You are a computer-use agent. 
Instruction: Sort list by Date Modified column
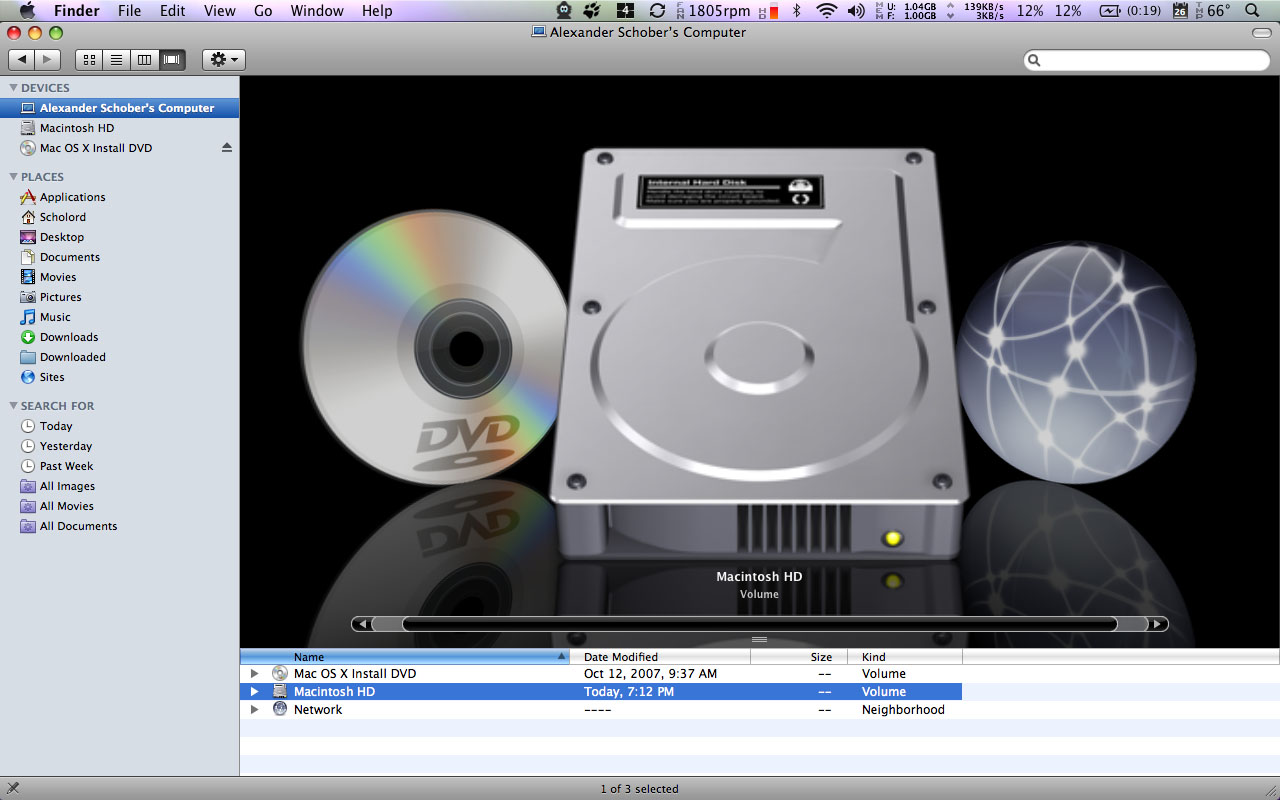point(660,657)
